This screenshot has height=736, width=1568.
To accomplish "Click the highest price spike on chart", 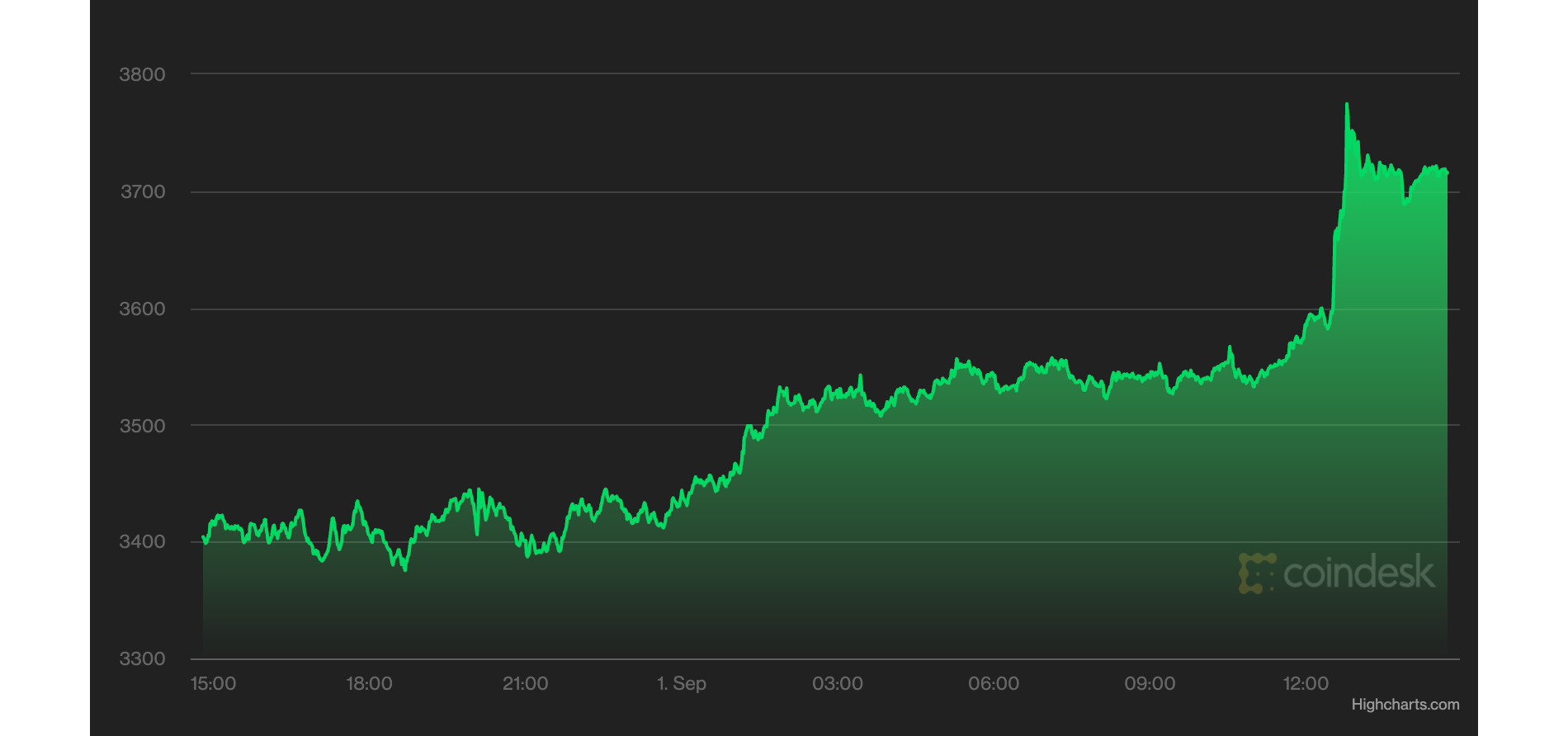I will pos(1347,105).
